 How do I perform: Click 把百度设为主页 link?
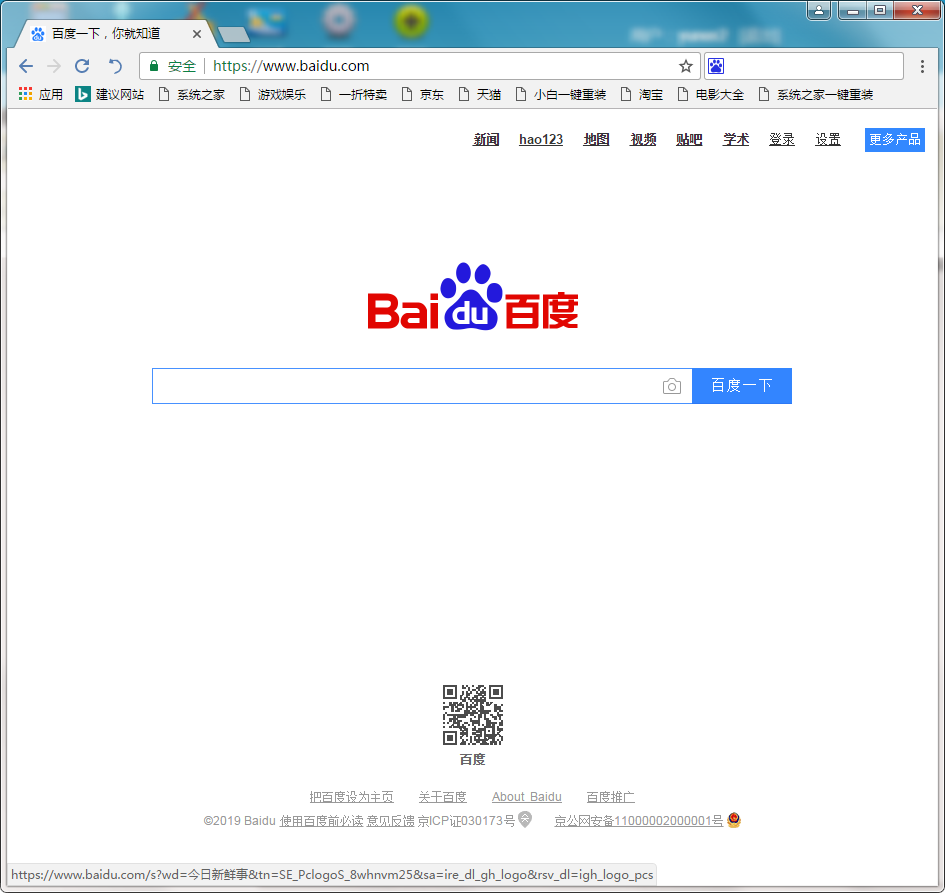[x=351, y=797]
